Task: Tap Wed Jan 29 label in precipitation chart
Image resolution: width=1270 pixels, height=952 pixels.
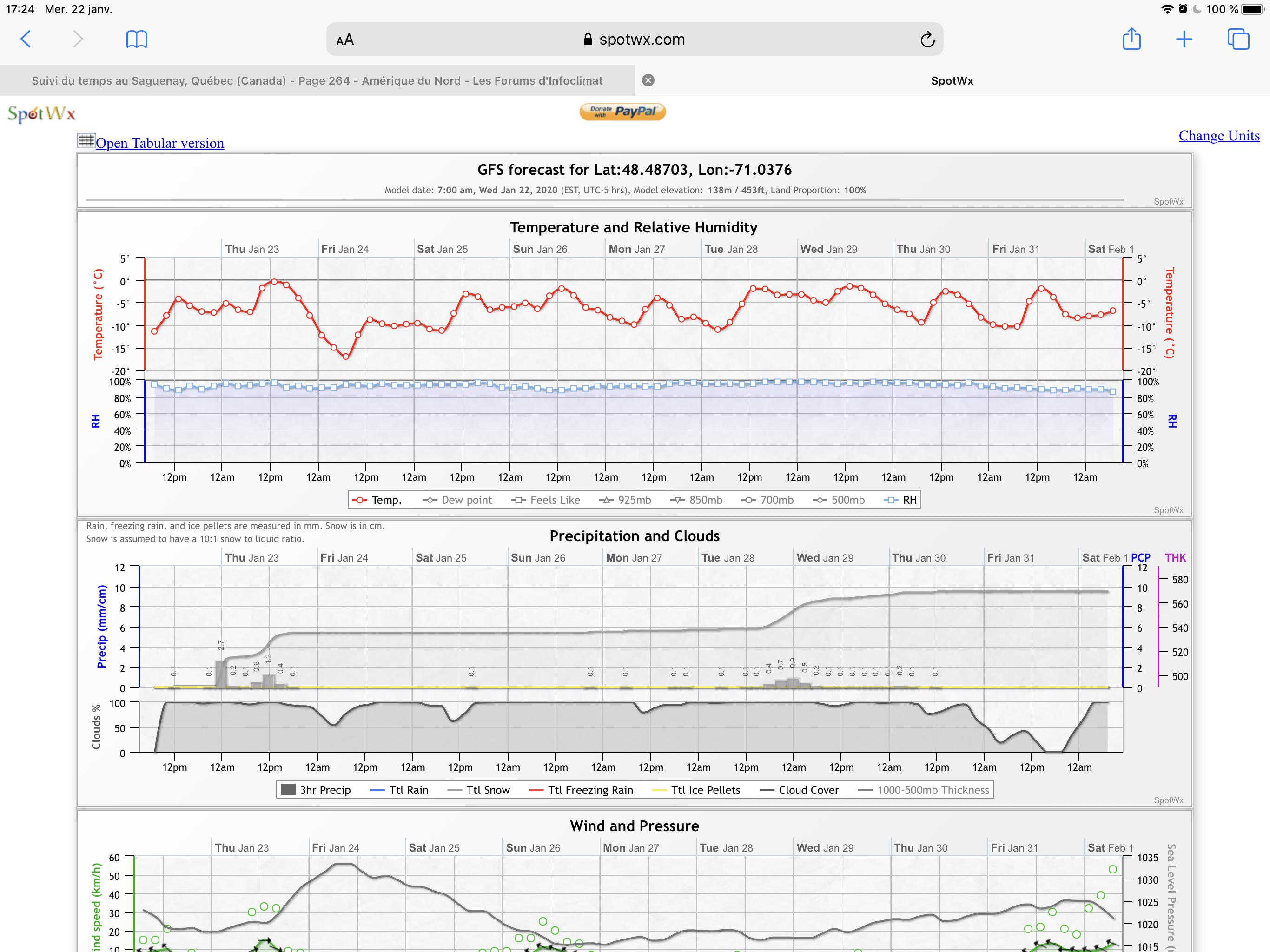Action: pos(825,557)
